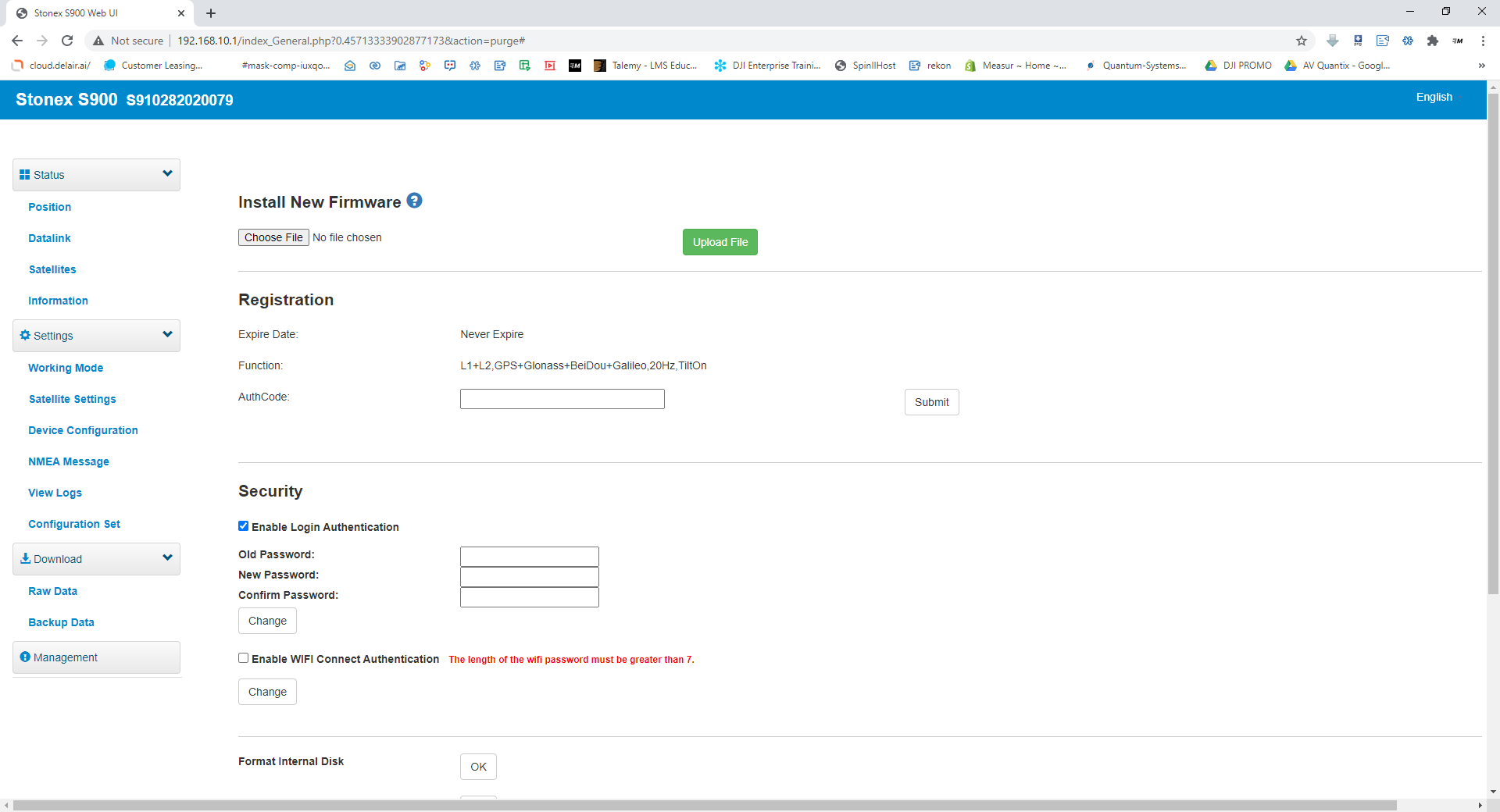Click Choose File for firmware
The width and height of the screenshot is (1500, 812).
pyautogui.click(x=273, y=237)
